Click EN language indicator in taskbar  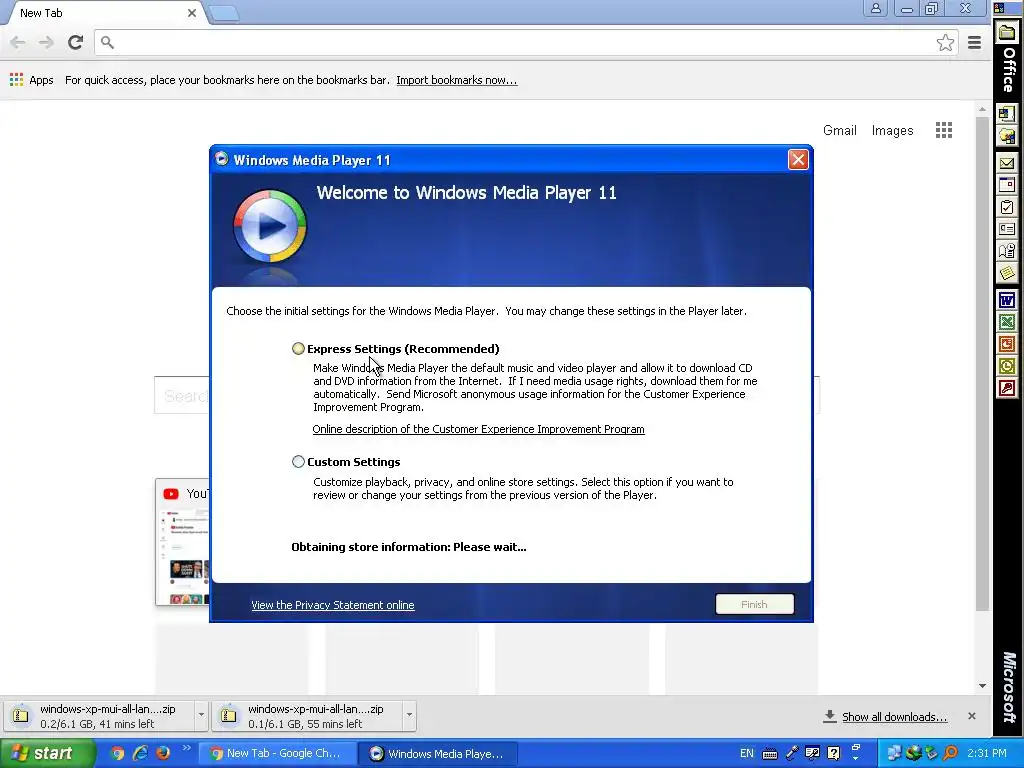coord(746,753)
